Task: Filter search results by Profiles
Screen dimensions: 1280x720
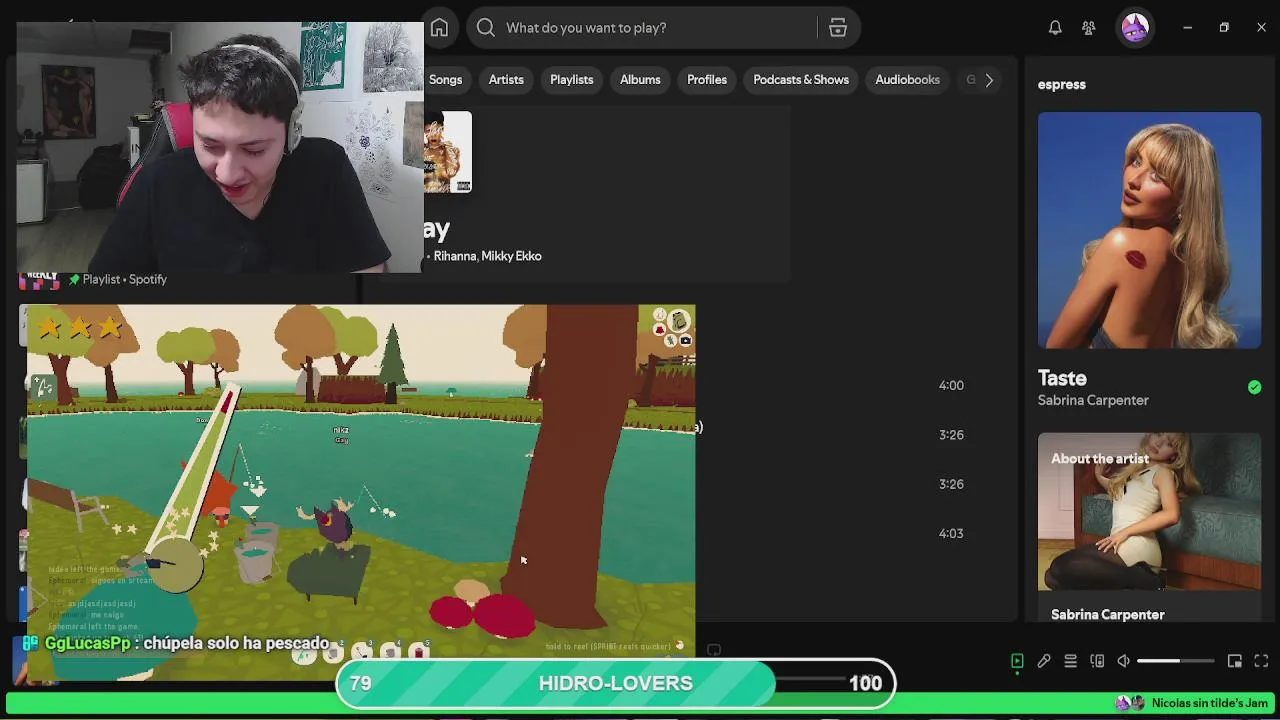Action: tap(707, 80)
